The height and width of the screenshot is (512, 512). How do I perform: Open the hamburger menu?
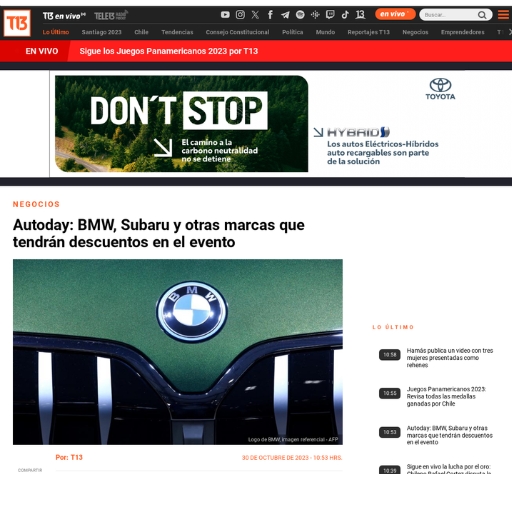point(503,15)
